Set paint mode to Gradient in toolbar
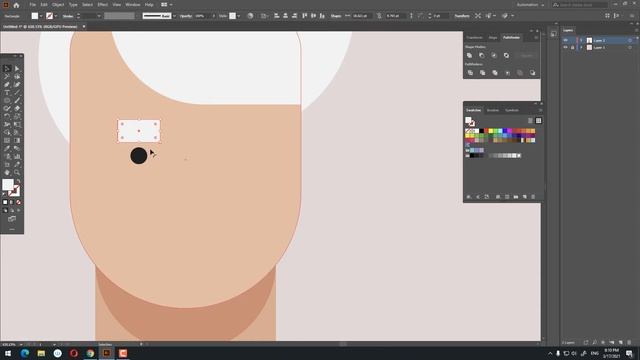 (x=12, y=202)
